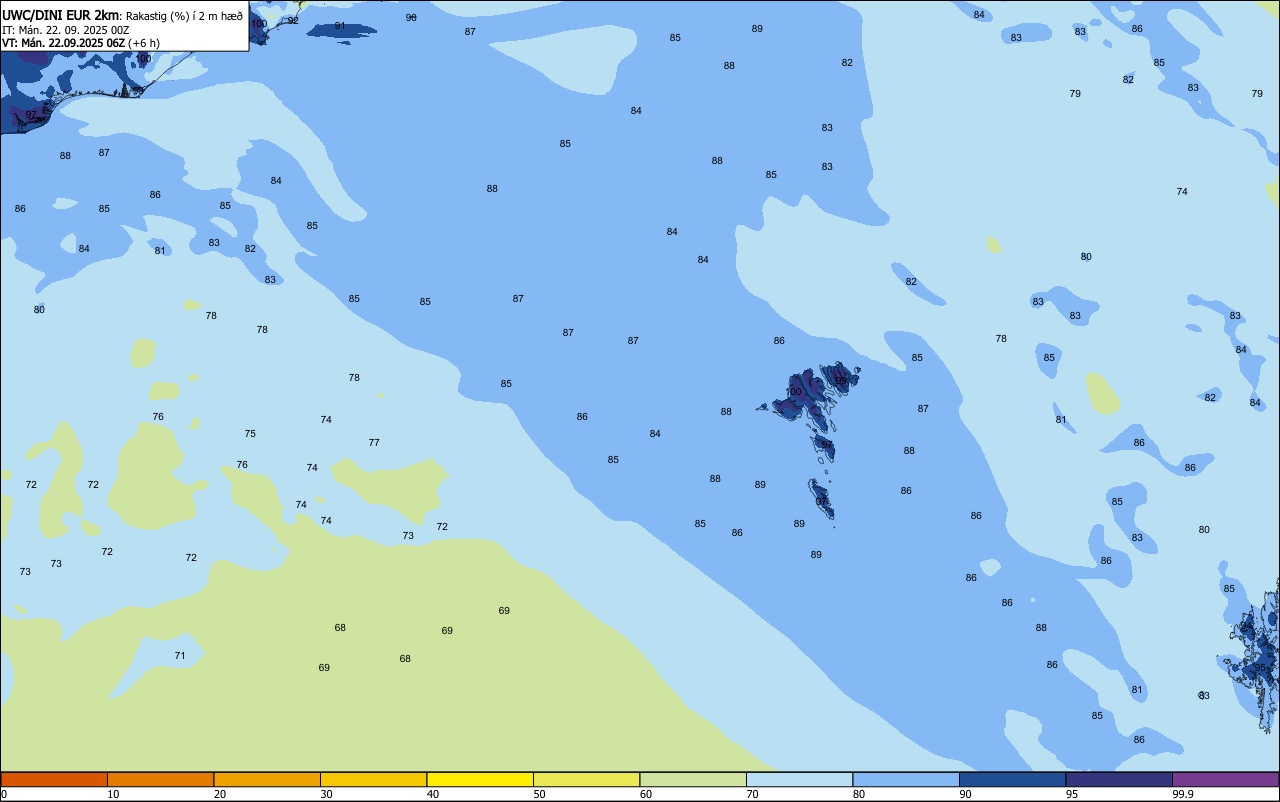Click the '92' humidity value near top
The height and width of the screenshot is (802, 1280).
coord(293,20)
